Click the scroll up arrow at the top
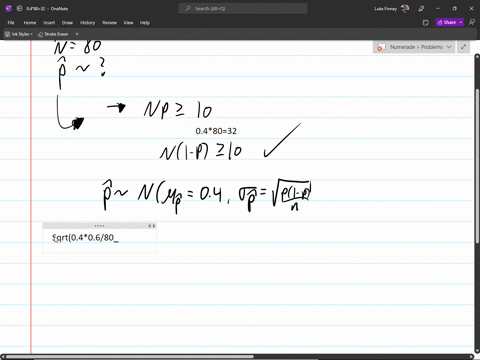Image resolution: width=480 pixels, height=360 pixels. pos(477,56)
